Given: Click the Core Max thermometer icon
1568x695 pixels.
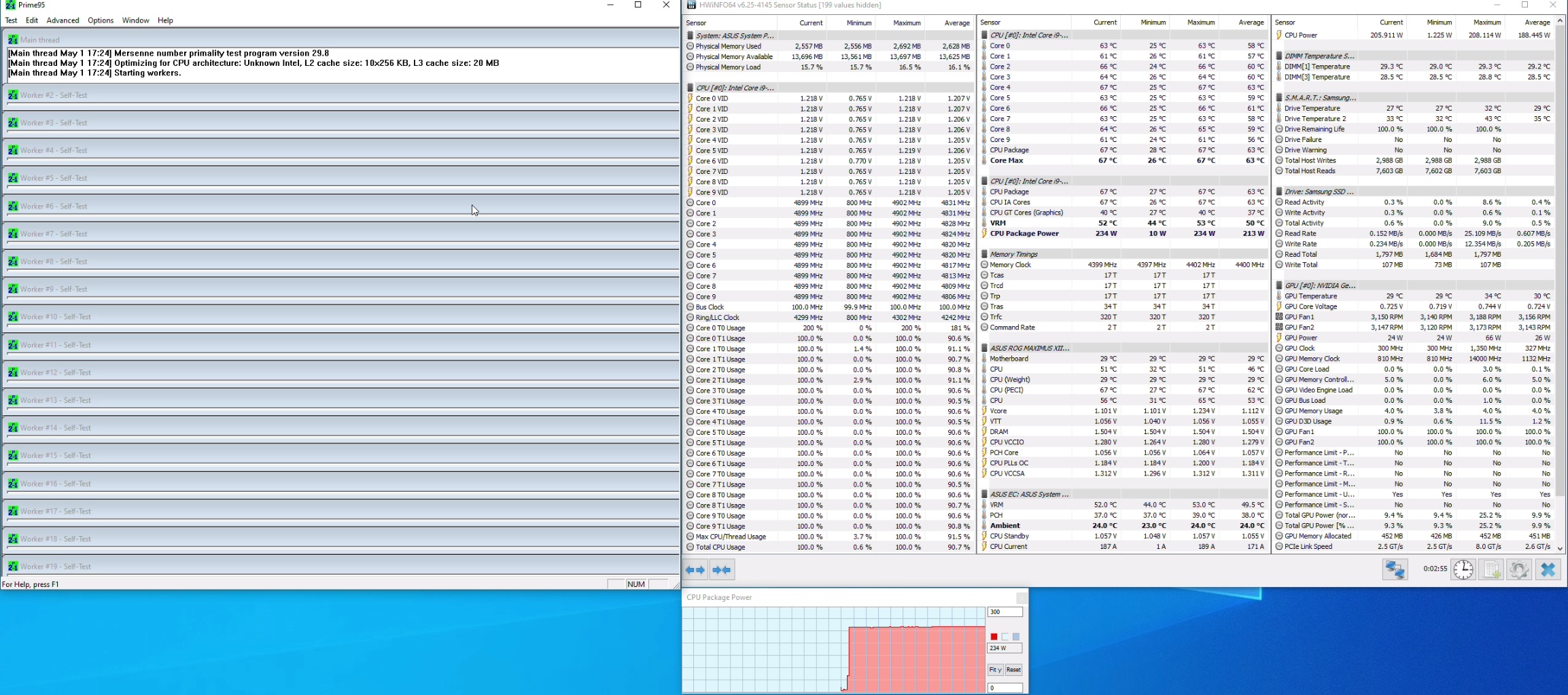Looking at the screenshot, I should pyautogui.click(x=985, y=160).
